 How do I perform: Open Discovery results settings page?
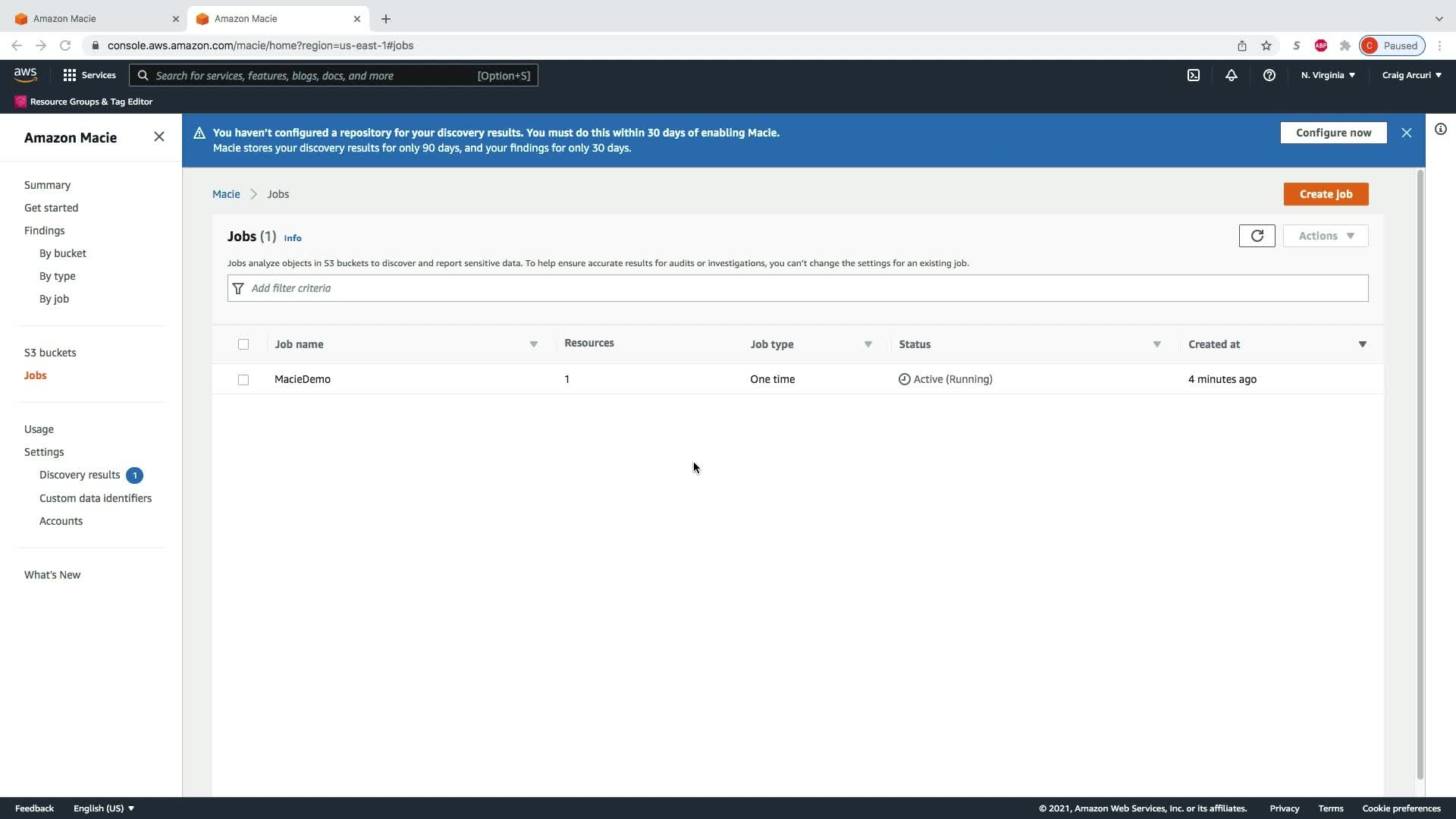tap(80, 475)
